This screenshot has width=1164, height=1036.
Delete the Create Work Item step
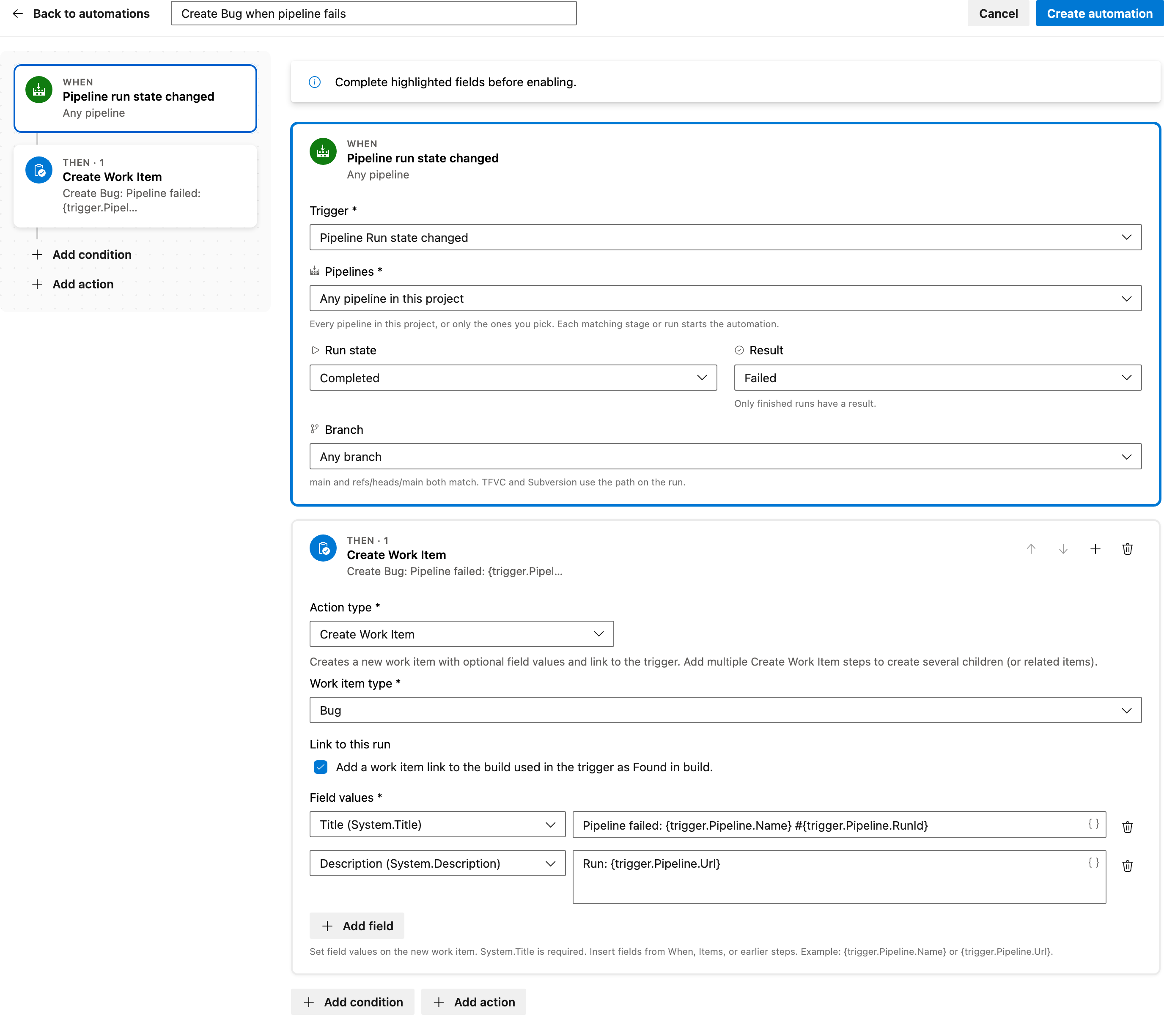click(1127, 549)
